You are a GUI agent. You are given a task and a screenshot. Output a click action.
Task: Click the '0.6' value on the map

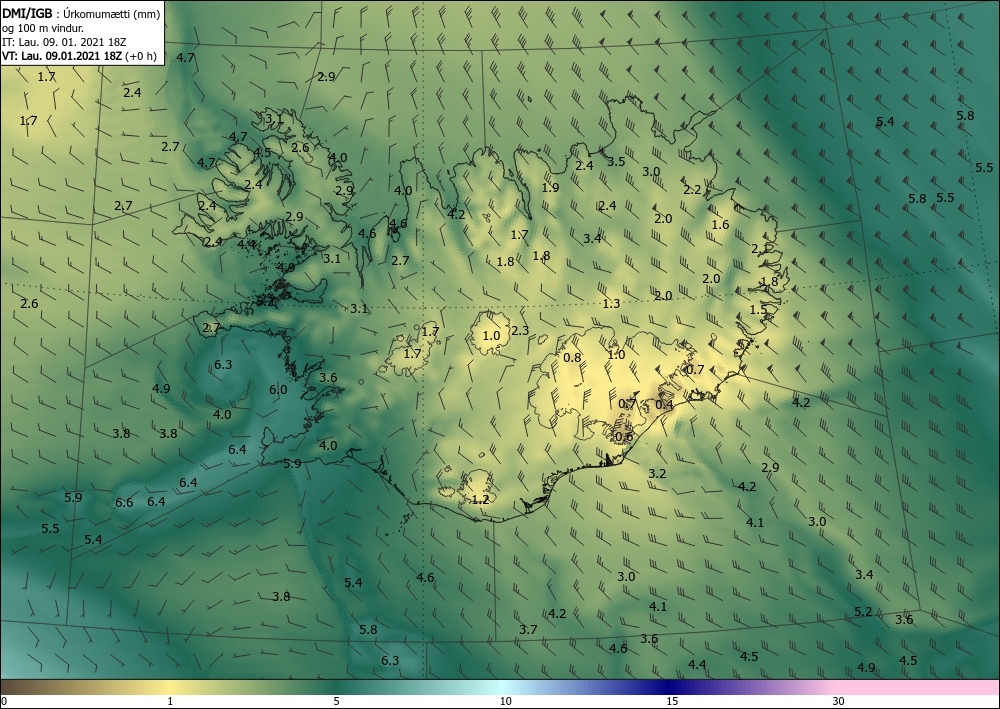[624, 437]
